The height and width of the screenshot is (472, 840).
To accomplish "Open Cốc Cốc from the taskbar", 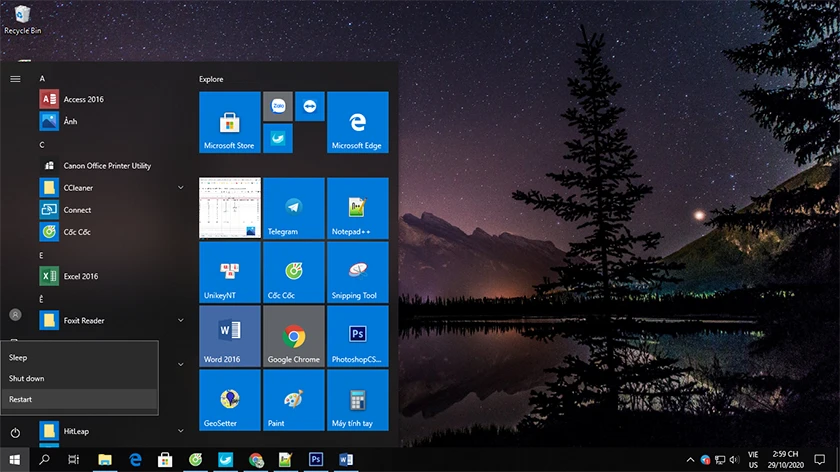I will (196, 460).
